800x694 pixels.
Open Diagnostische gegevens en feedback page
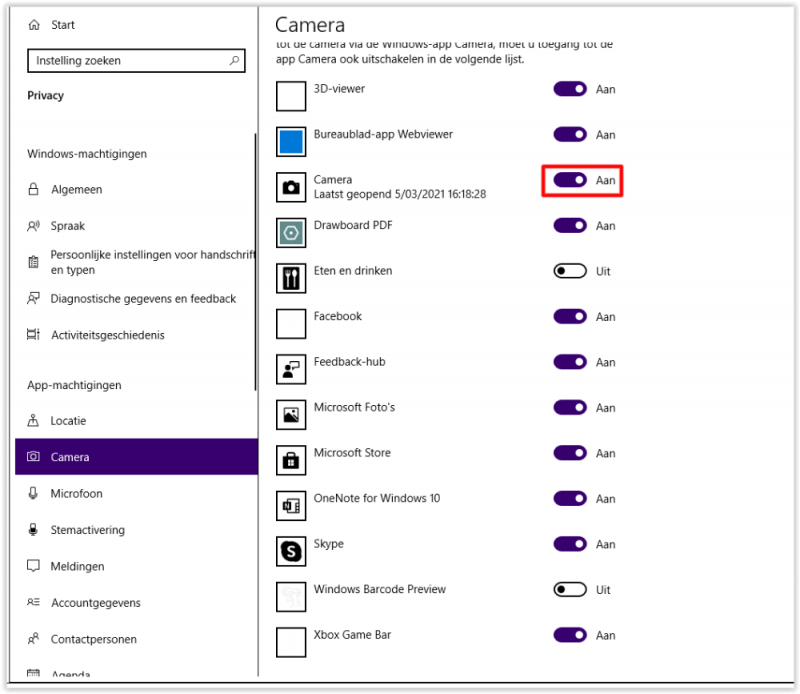143,299
